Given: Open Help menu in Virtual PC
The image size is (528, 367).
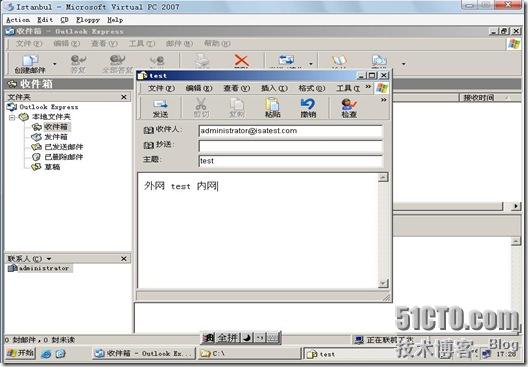Looking at the screenshot, I should pyautogui.click(x=115, y=20).
